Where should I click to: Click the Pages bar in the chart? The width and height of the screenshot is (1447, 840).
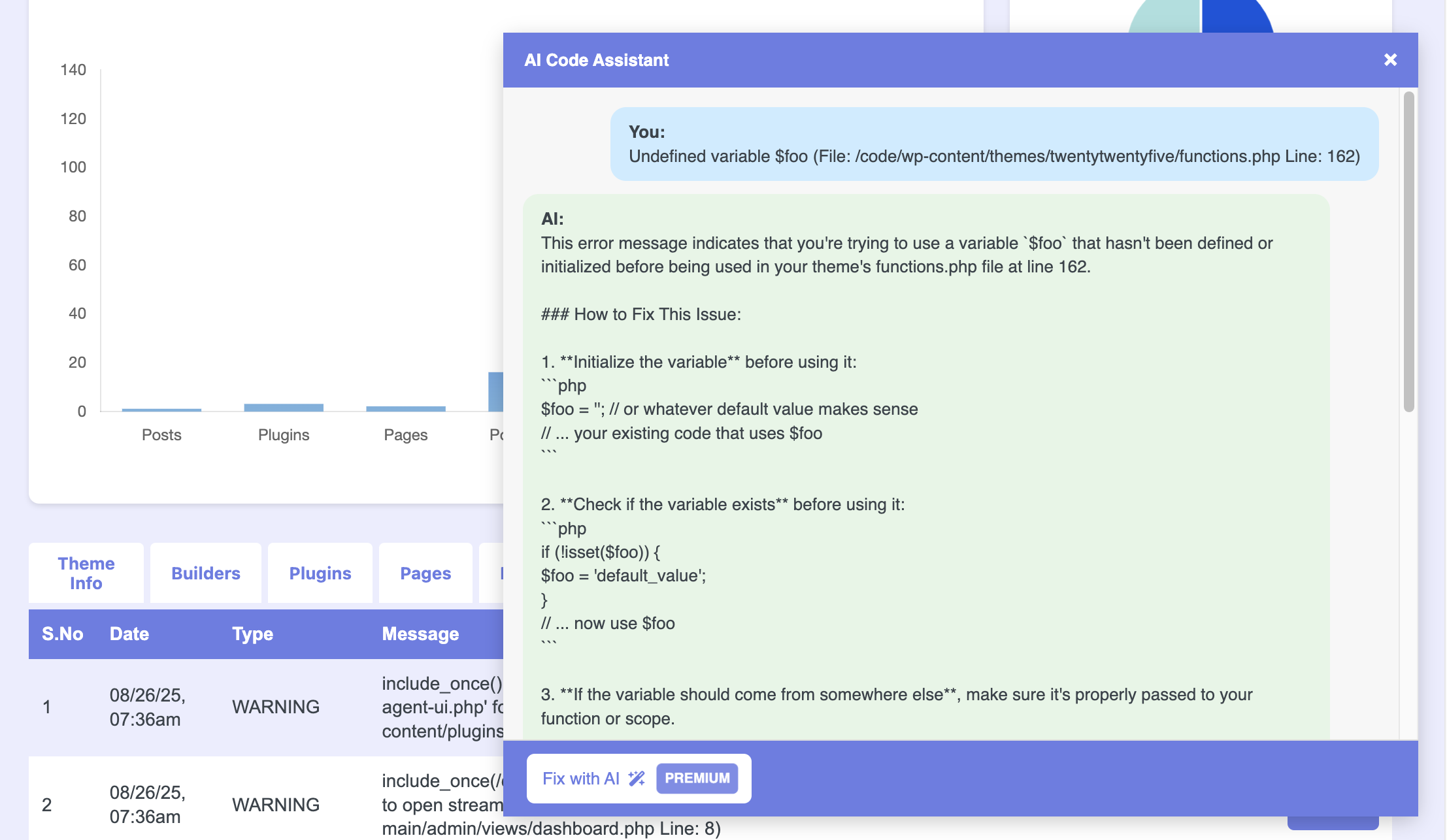pyautogui.click(x=406, y=409)
